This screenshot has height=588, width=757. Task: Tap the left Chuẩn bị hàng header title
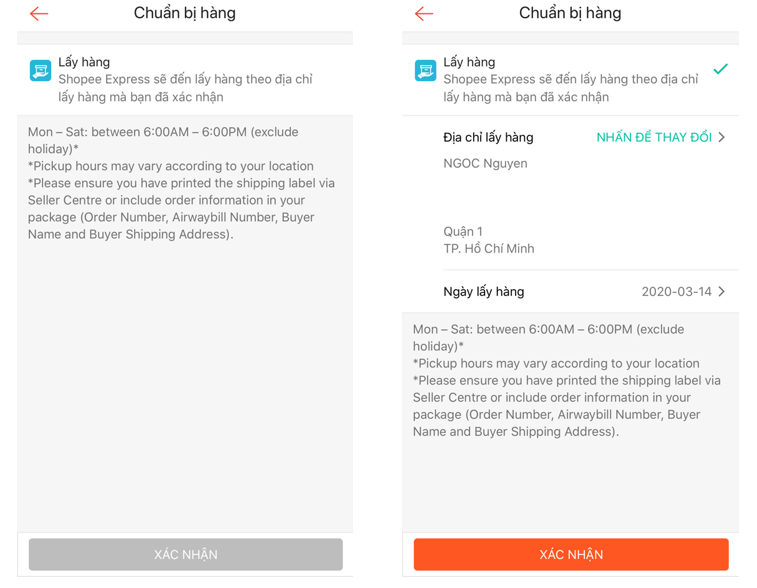point(185,14)
